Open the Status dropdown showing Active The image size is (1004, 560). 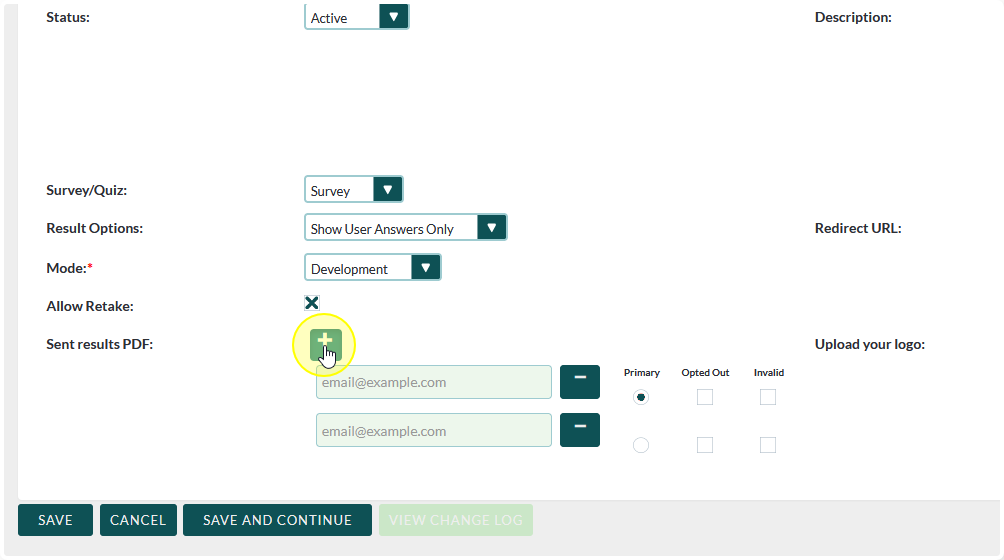pos(356,17)
